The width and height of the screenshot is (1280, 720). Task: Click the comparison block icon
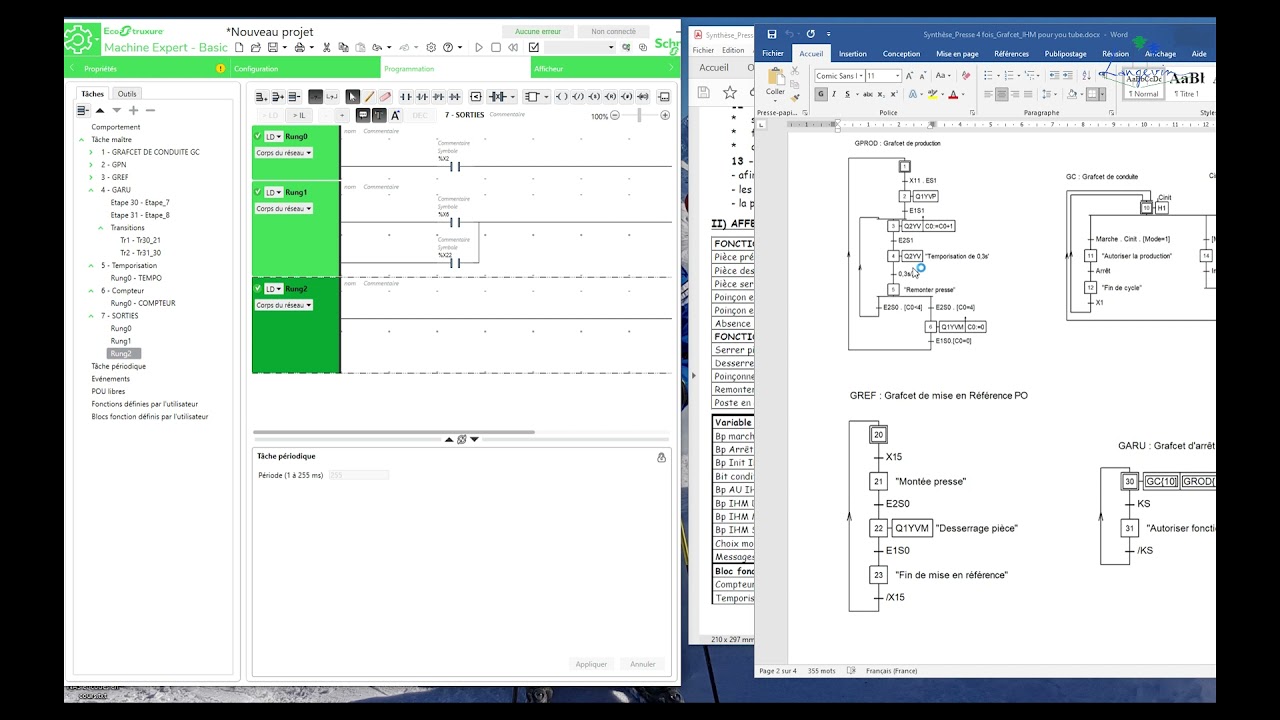(x=476, y=97)
